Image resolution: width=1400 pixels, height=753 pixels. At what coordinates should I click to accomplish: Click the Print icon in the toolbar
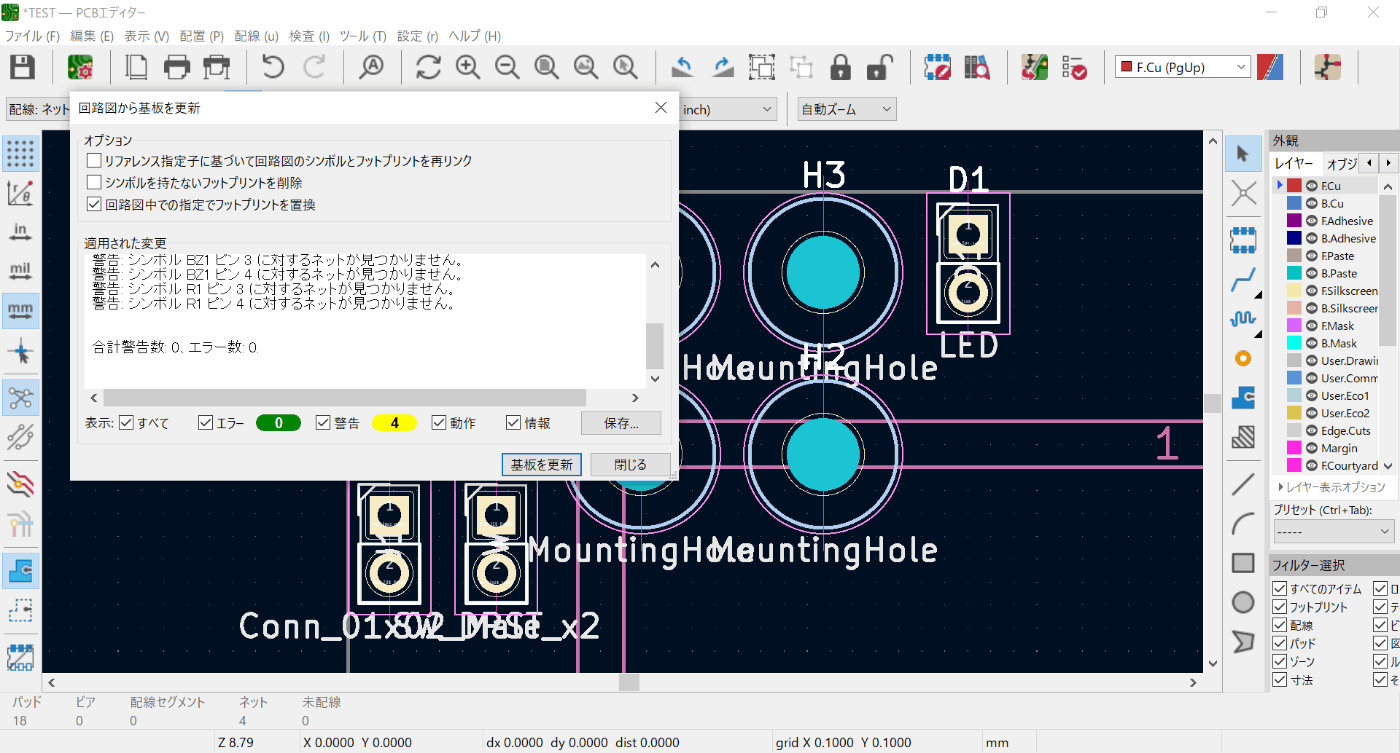(176, 67)
